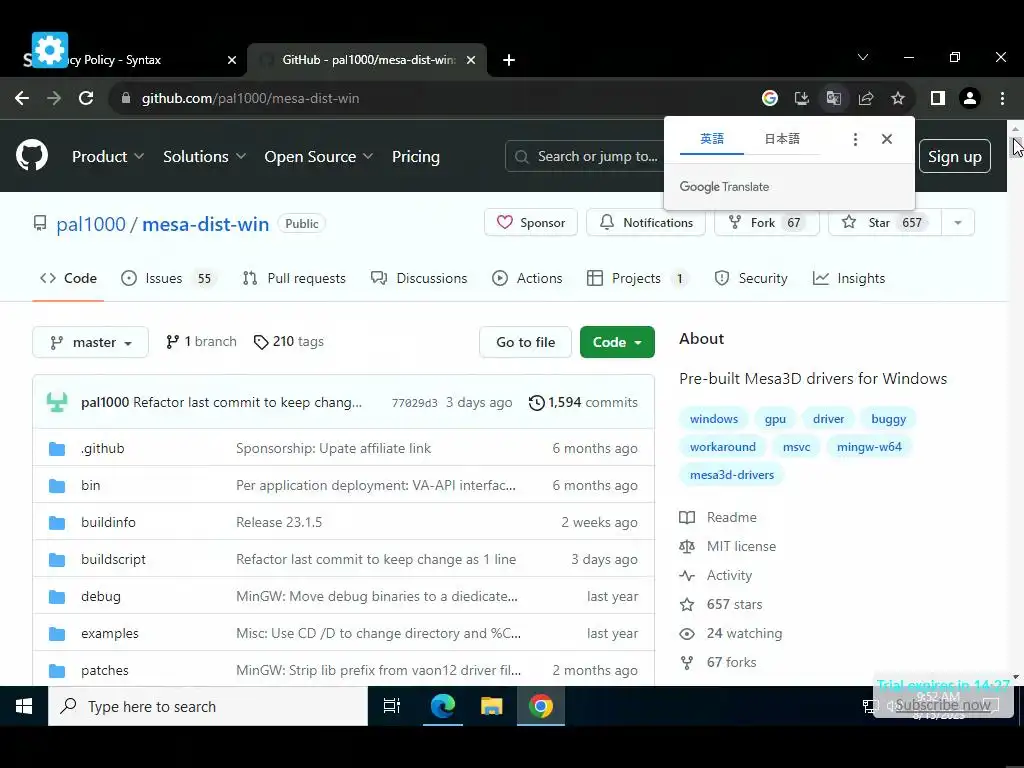This screenshot has height=768, width=1024.
Task: Click pal1000 avatar in latest commit row
Action: coord(57,402)
